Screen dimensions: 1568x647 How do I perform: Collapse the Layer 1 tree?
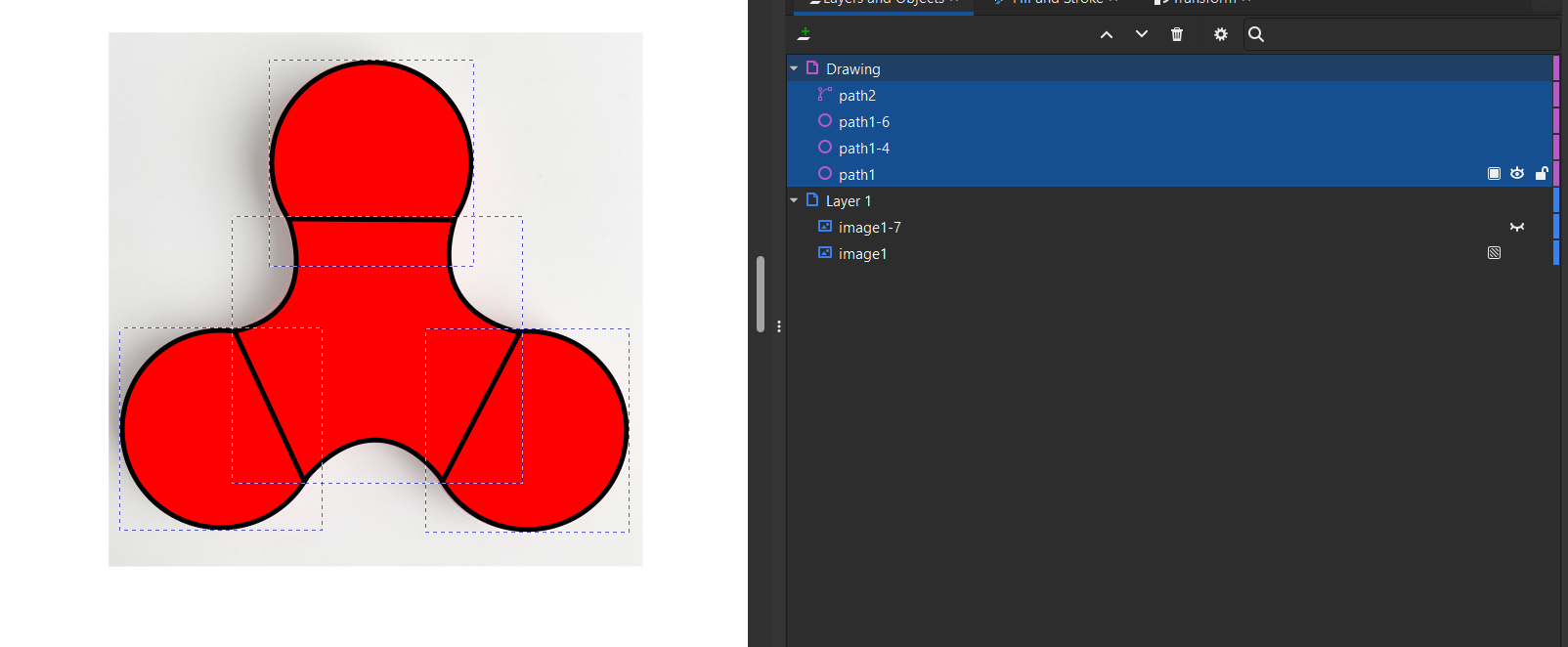click(x=794, y=200)
